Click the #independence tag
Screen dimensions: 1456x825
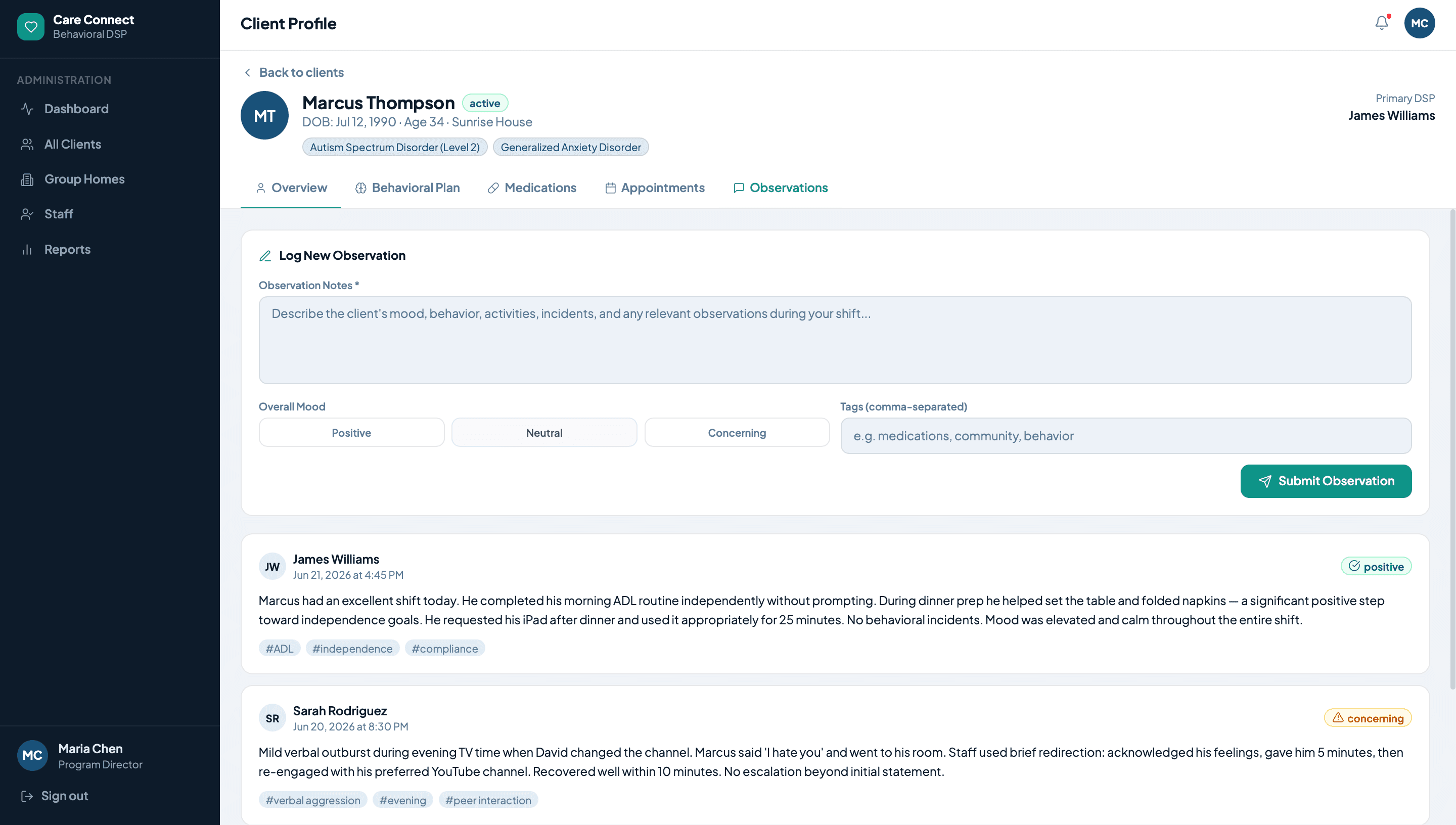click(352, 648)
